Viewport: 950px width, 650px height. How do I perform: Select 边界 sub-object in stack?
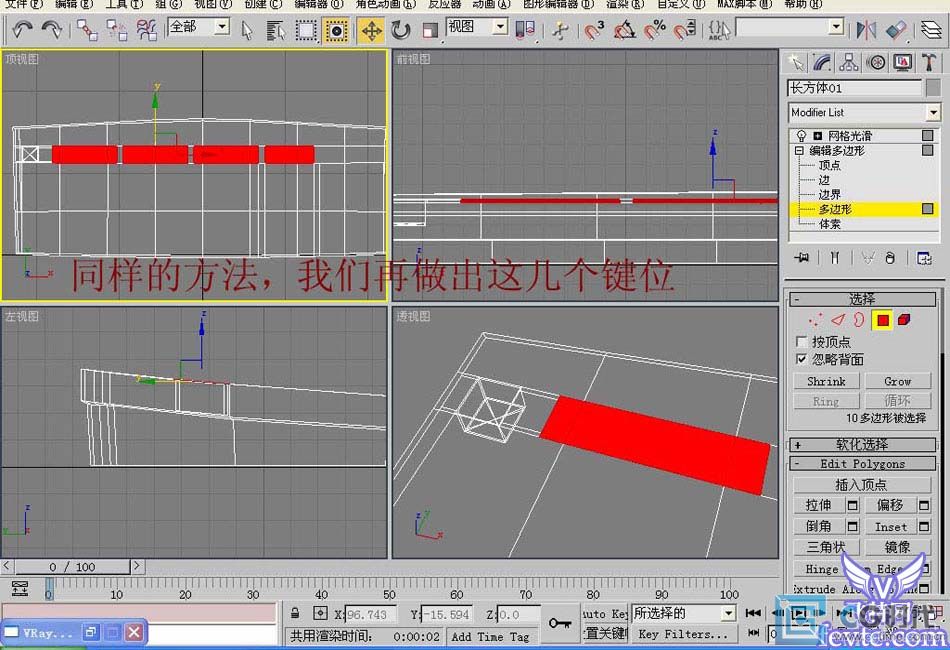tap(829, 194)
